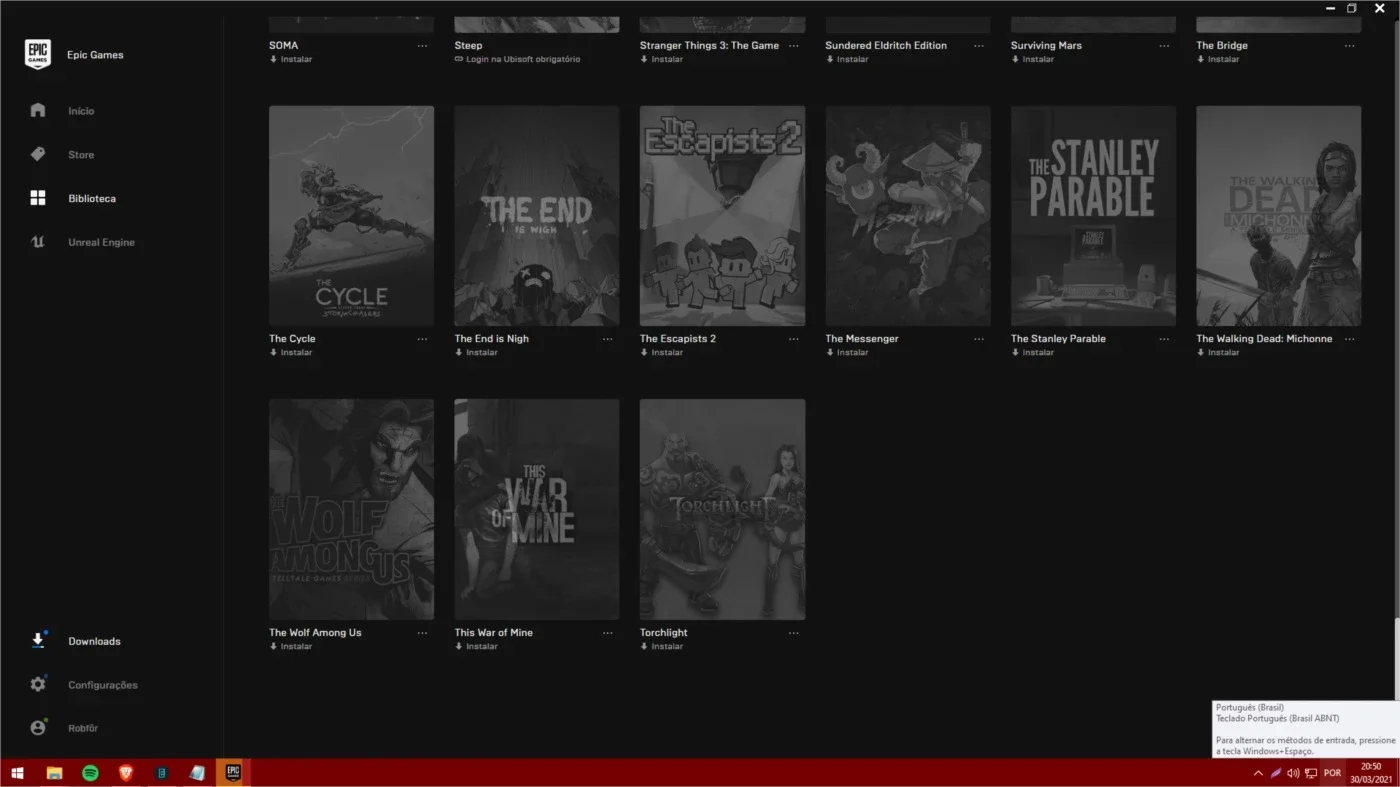Click Instalar under The Wolf Among Us
Screen dimensions: 1400x787
point(291,646)
